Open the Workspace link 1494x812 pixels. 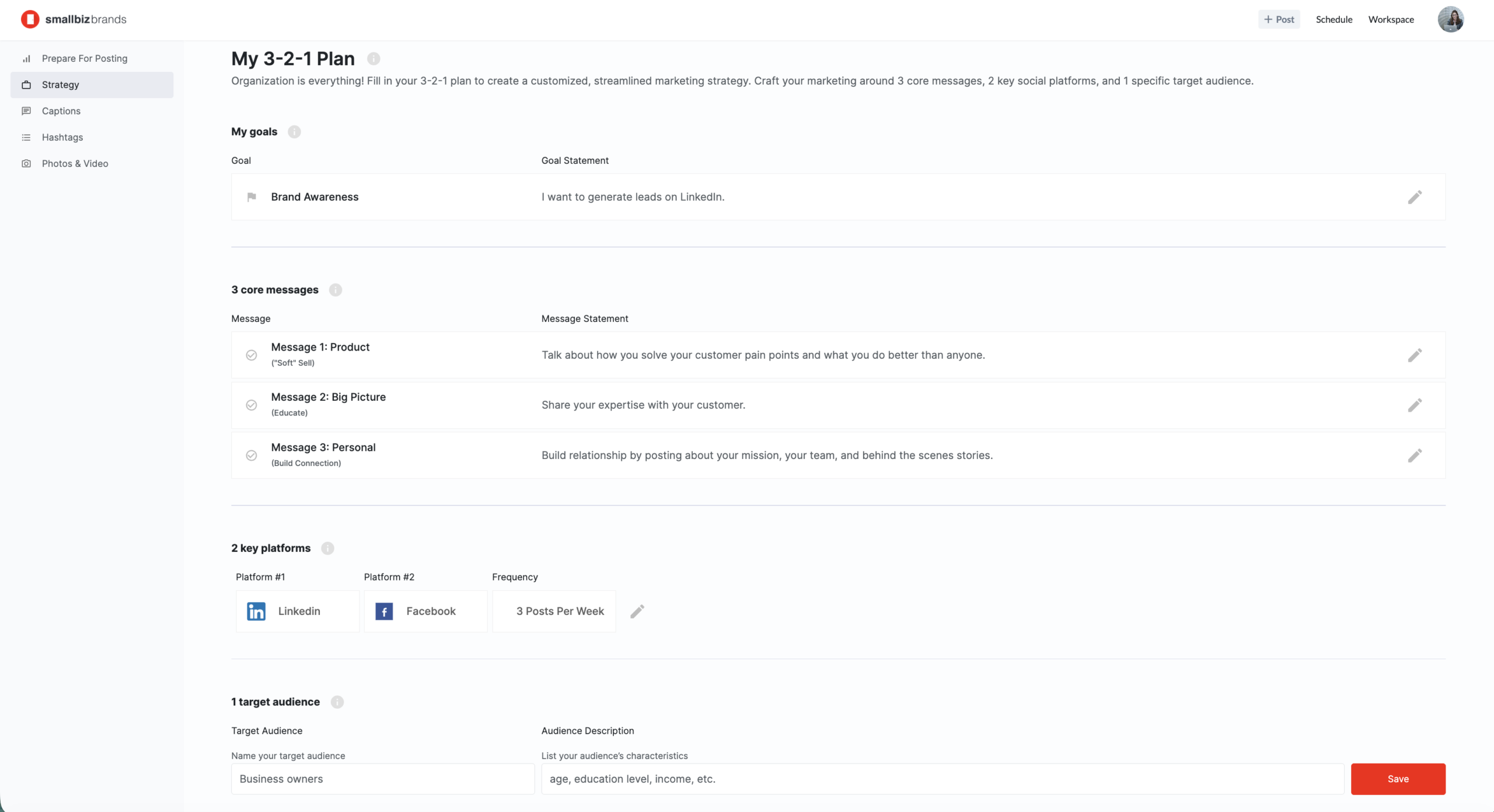(1391, 19)
